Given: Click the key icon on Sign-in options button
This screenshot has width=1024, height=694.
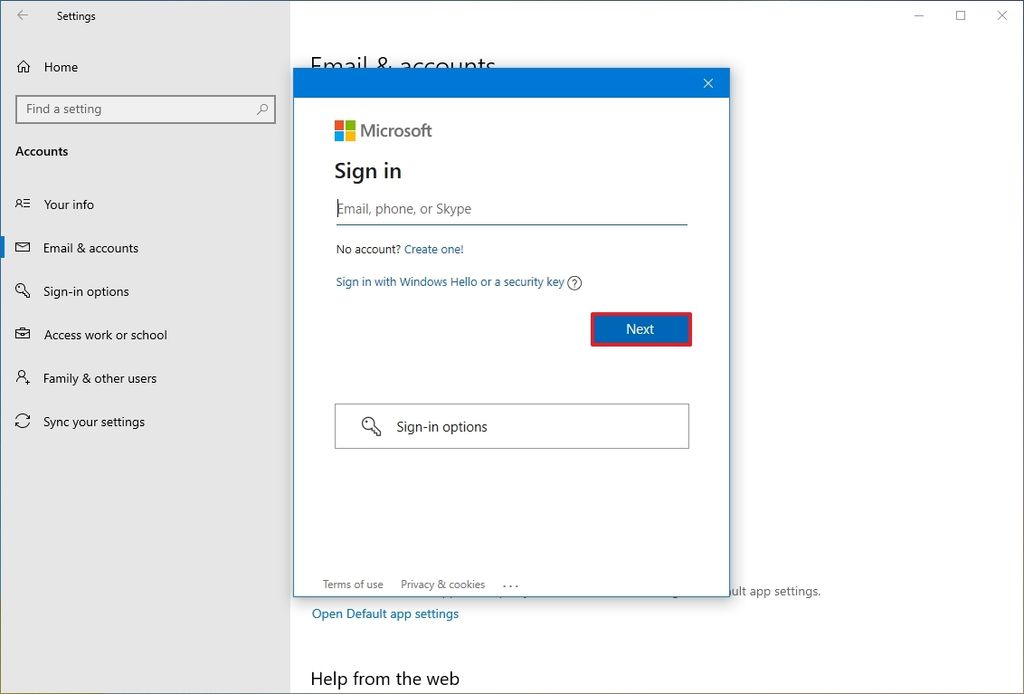Looking at the screenshot, I should coord(373,425).
